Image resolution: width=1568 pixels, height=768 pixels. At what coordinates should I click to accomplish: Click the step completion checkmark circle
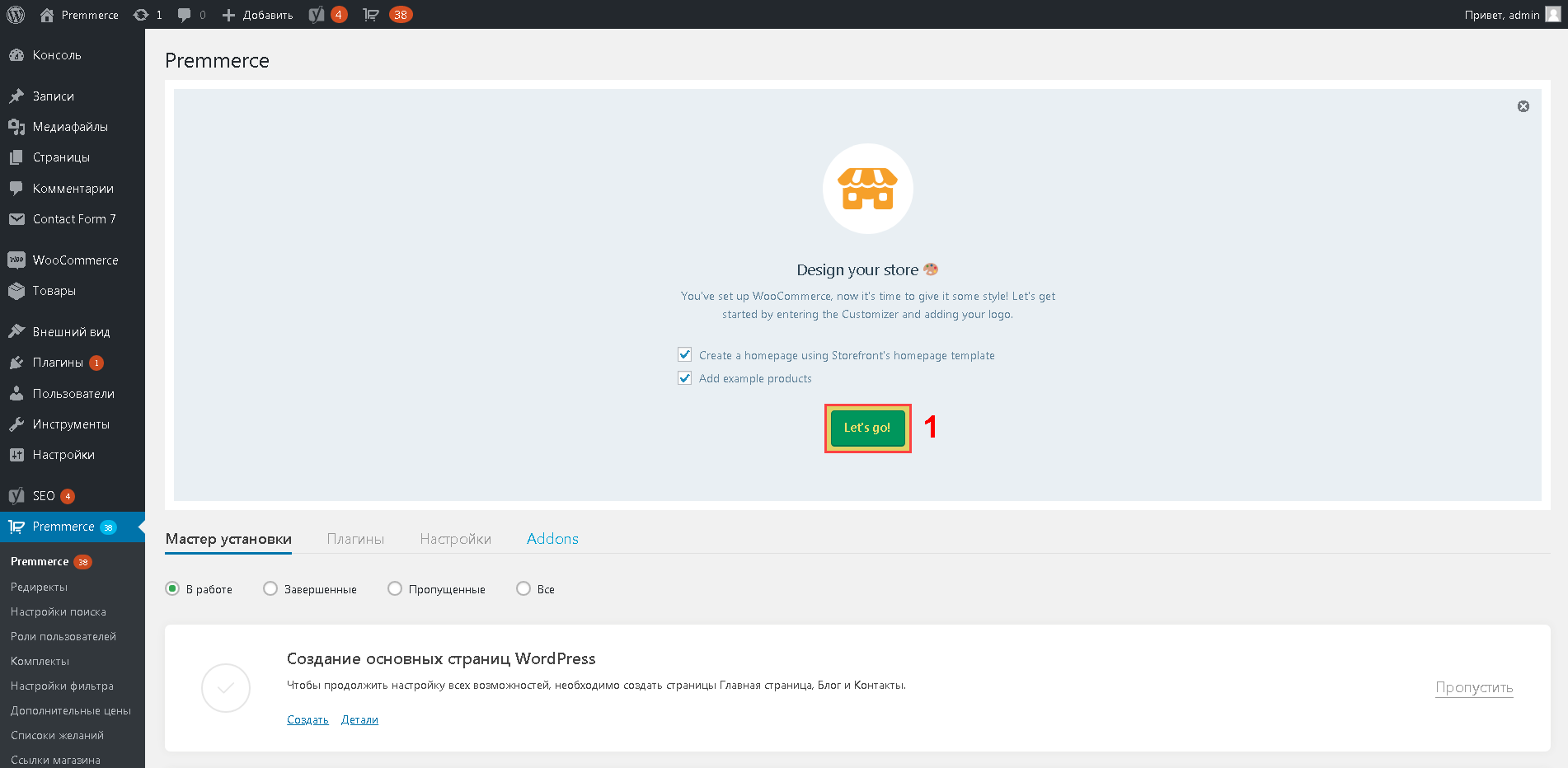click(226, 687)
